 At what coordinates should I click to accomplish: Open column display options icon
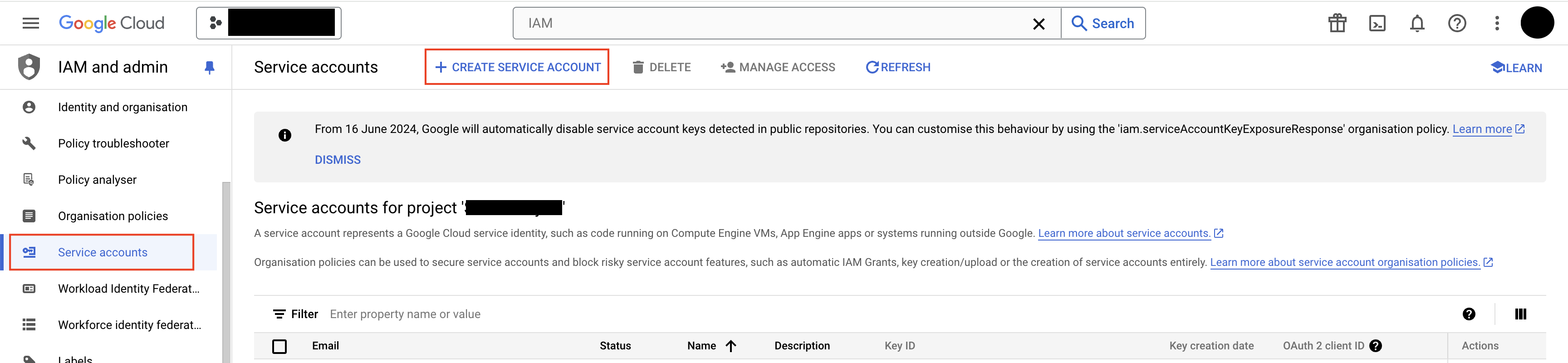1520,314
